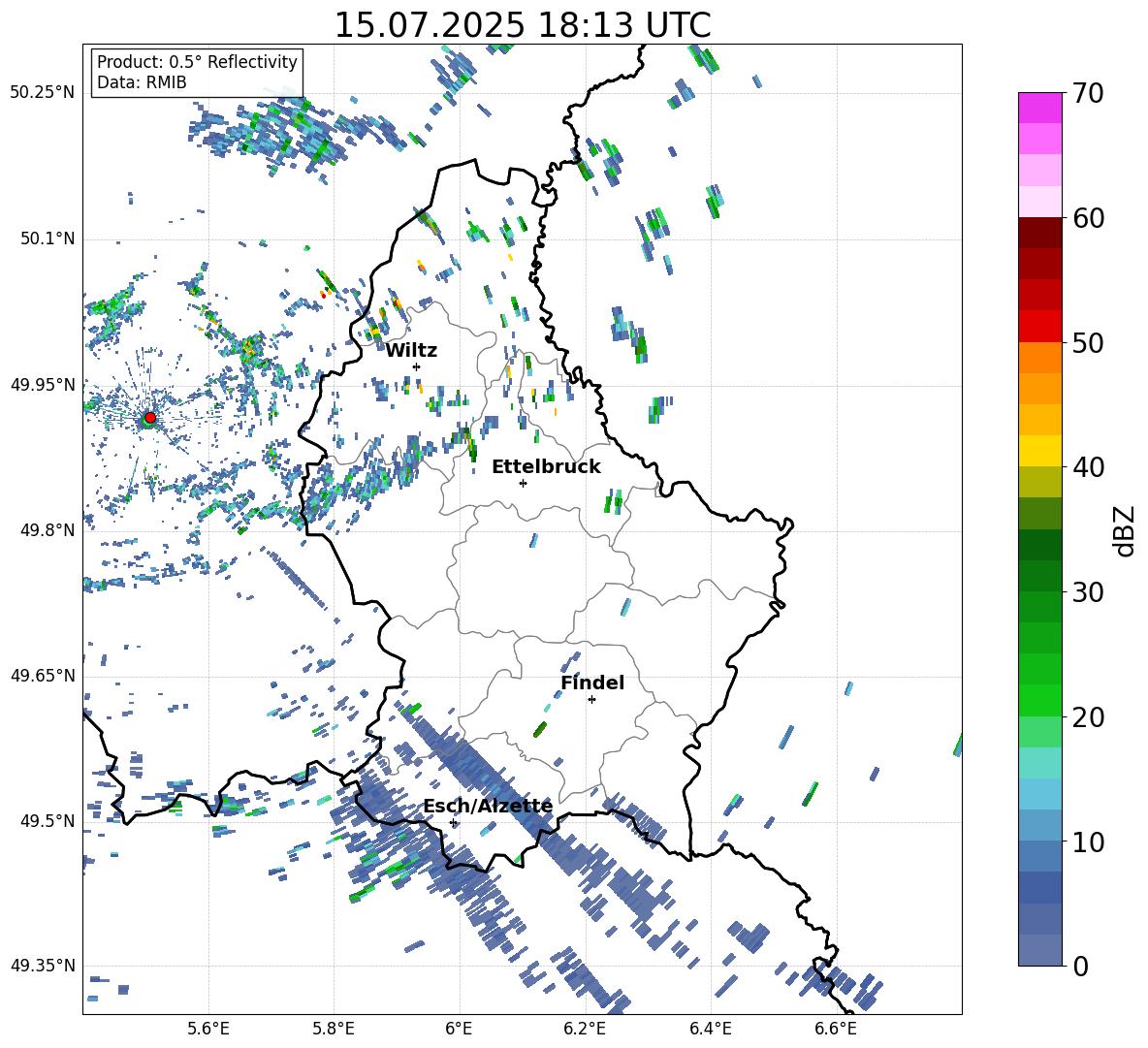
Task: Click the dark green 30 dBZ color band
Action: (x=1039, y=576)
